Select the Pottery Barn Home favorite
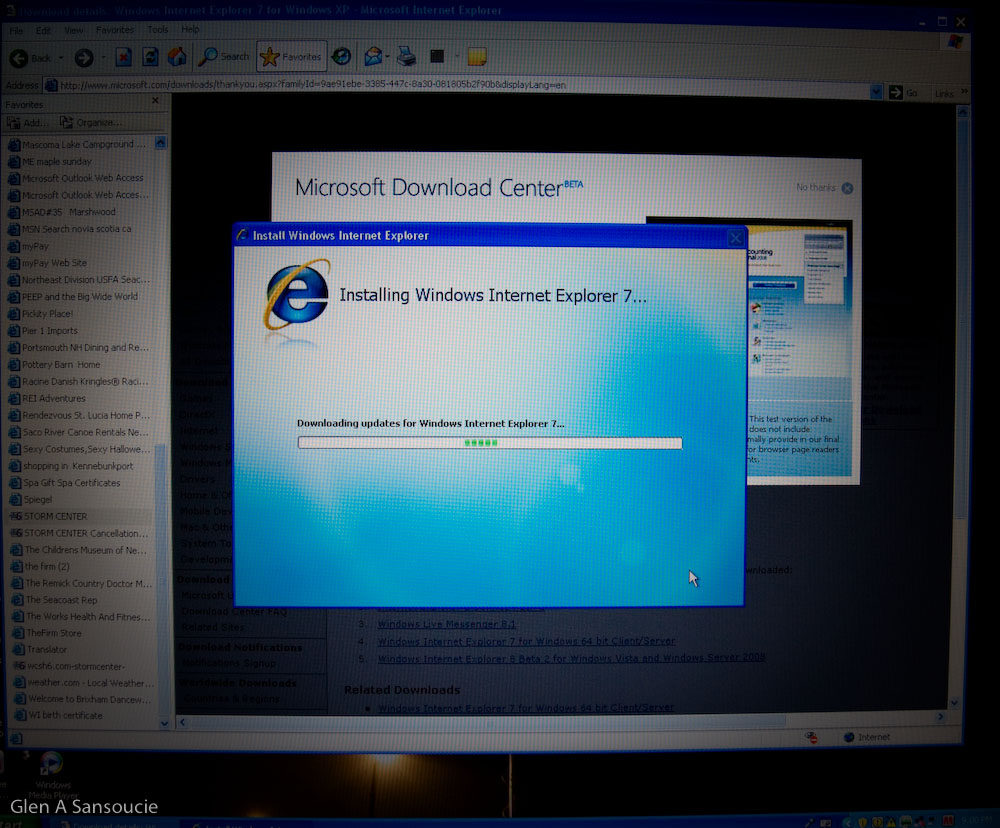Screen dimensions: 1000x828 pos(61,365)
